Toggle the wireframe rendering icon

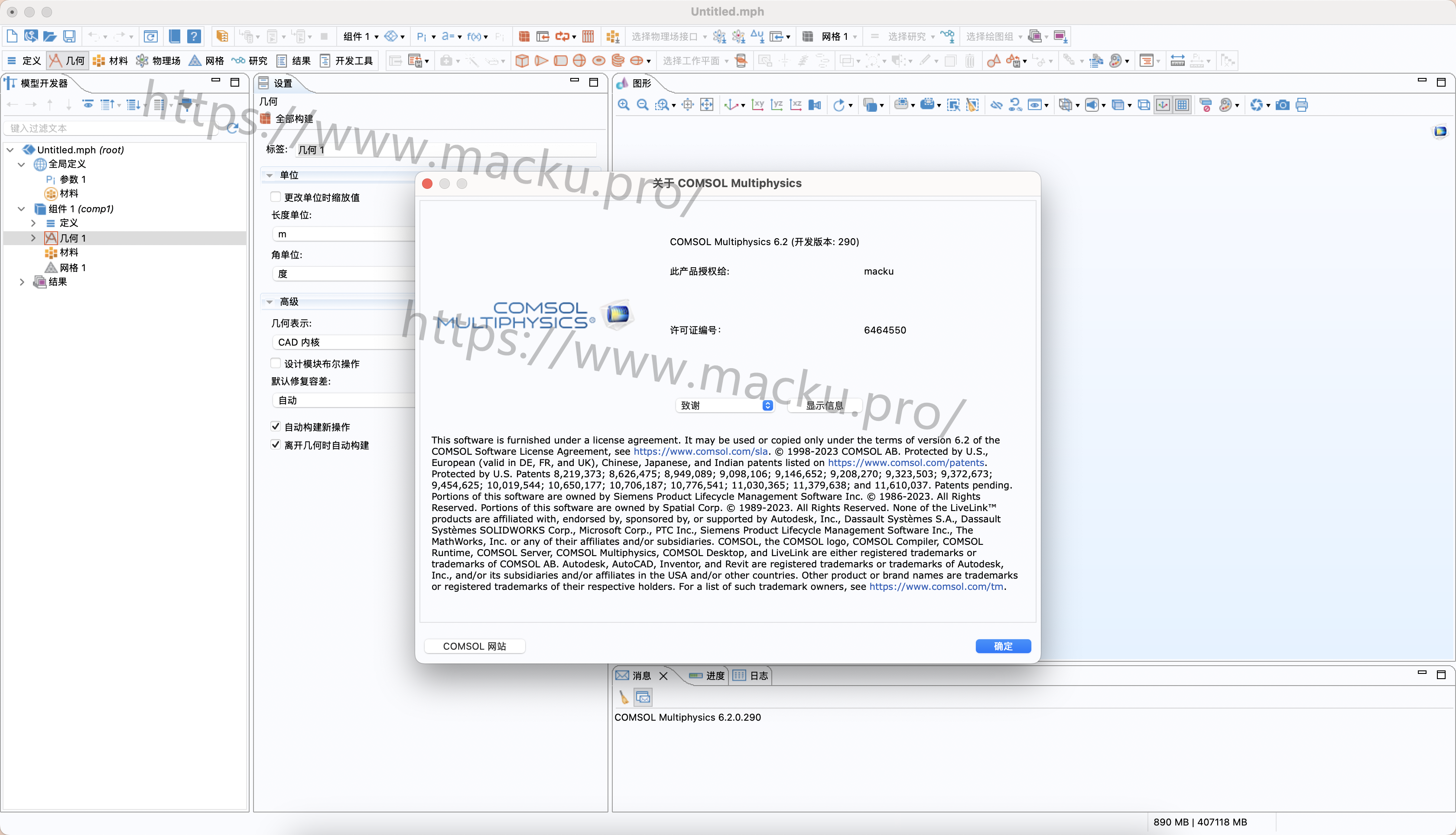[x=1143, y=105]
